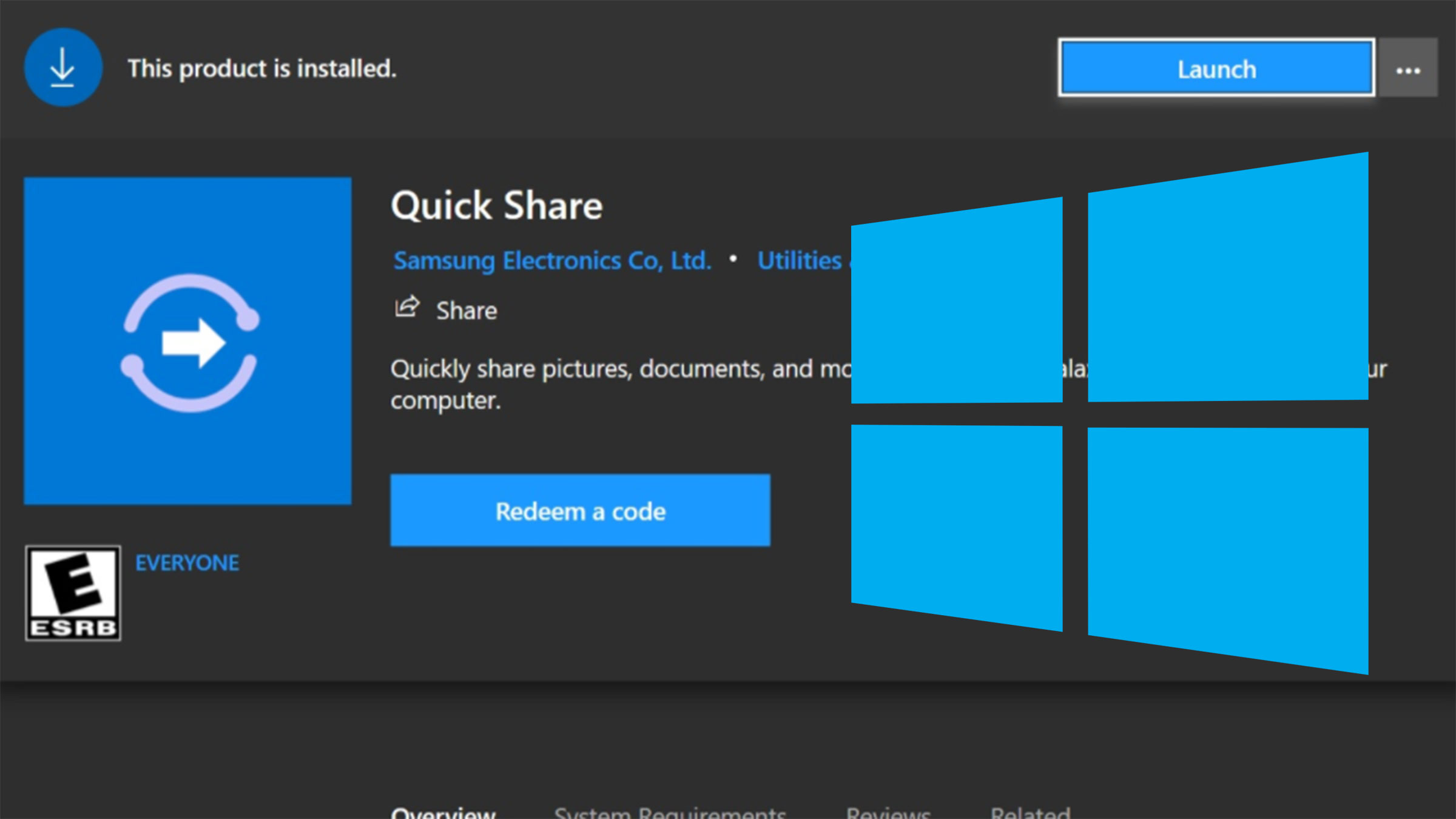Click the blue download arrow icon
Image resolution: width=1456 pixels, height=819 pixels.
62,67
